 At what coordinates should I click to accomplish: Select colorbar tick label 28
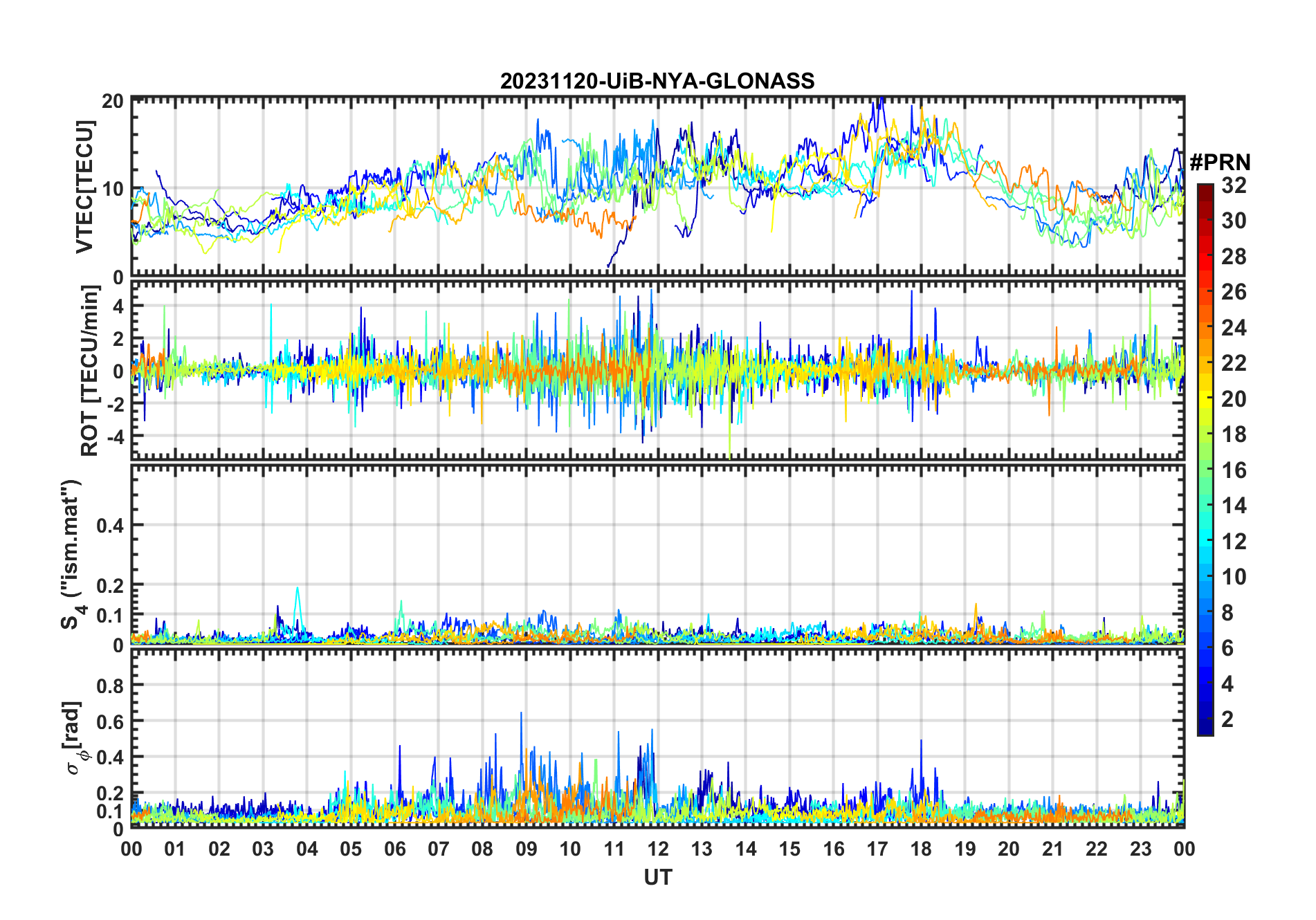click(1234, 257)
